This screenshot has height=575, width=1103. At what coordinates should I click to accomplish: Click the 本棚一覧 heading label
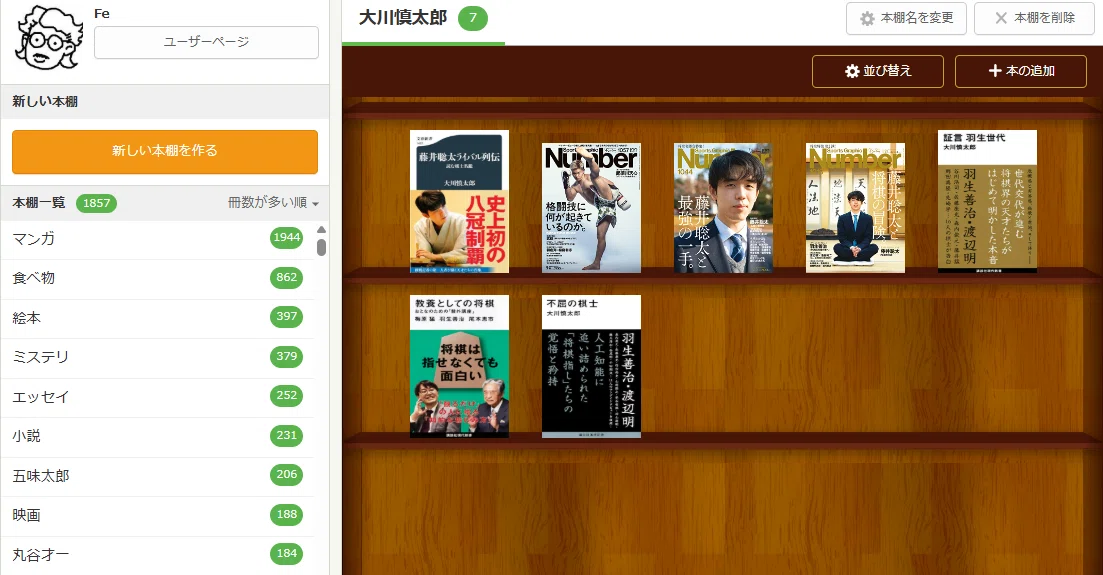pos(39,203)
